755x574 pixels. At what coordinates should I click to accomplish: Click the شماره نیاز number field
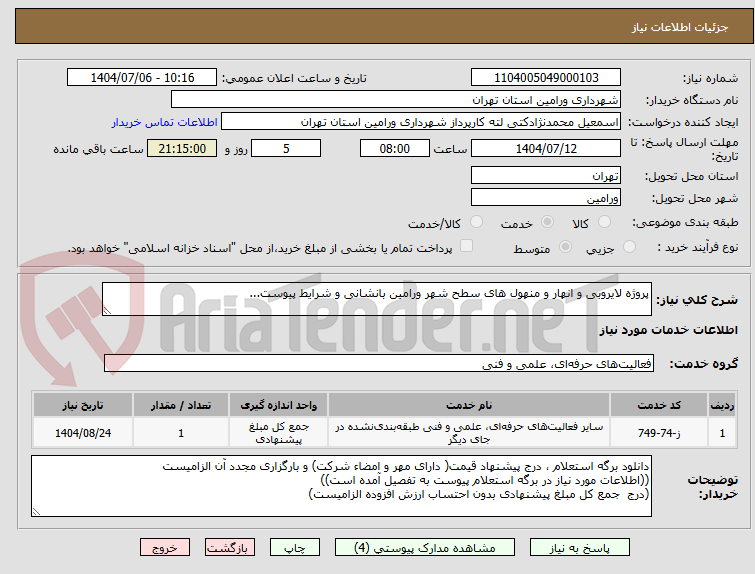pyautogui.click(x=546, y=78)
